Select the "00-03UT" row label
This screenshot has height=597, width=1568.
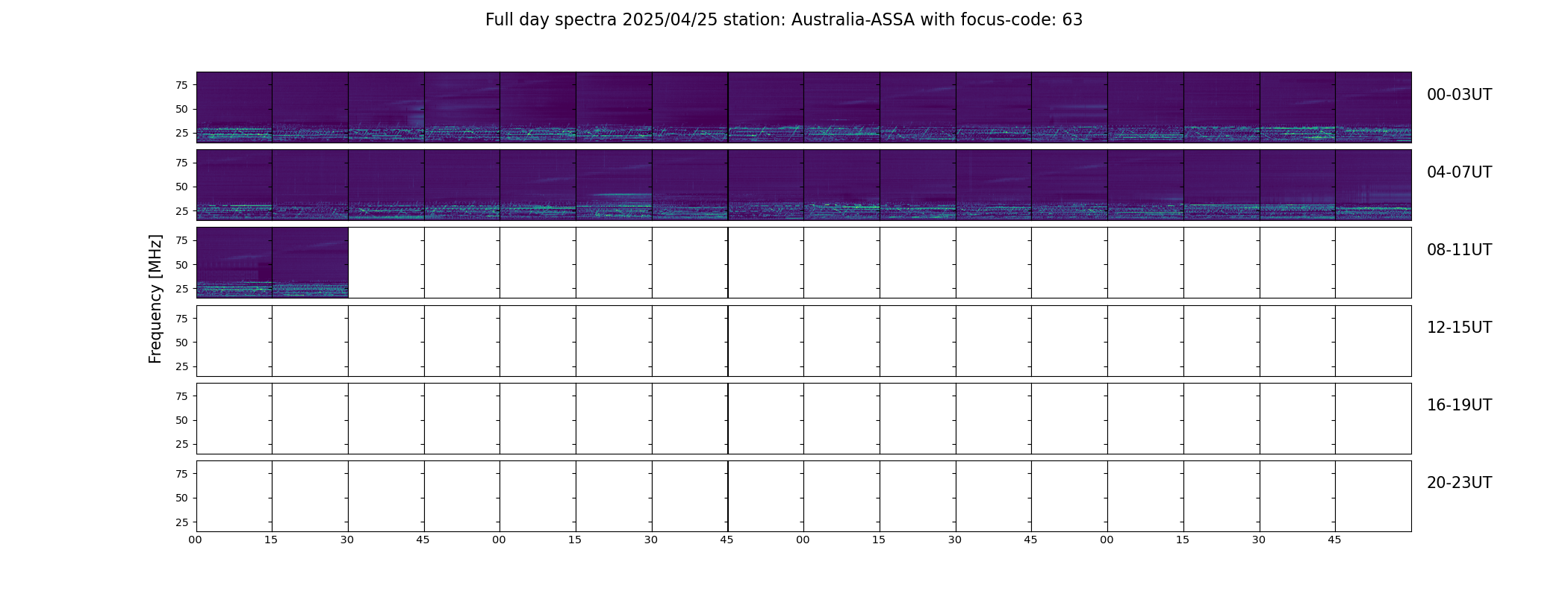[x=1459, y=95]
